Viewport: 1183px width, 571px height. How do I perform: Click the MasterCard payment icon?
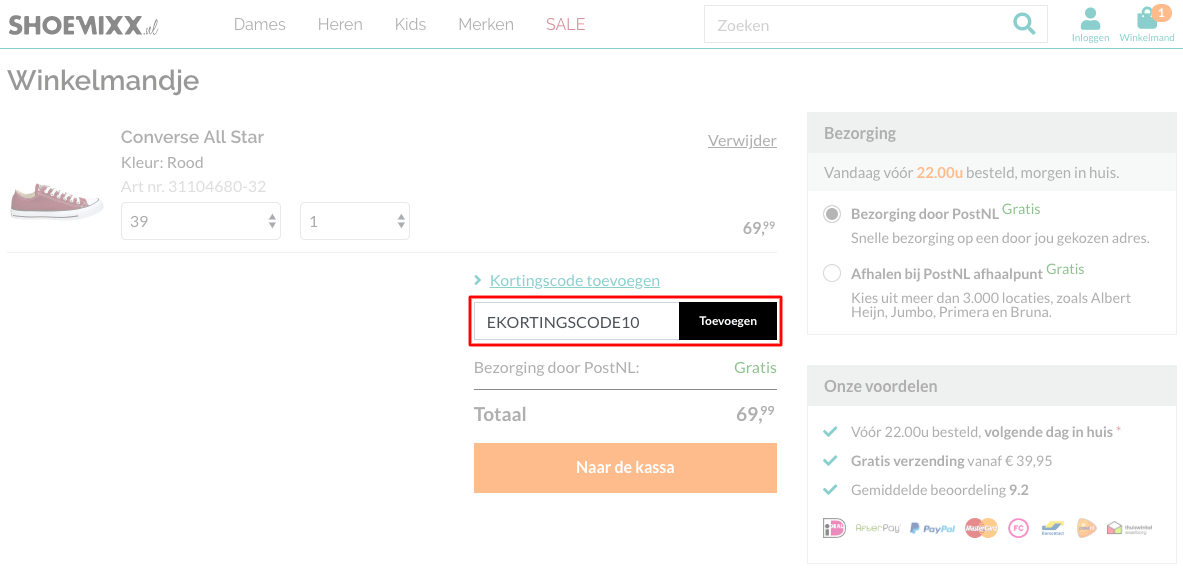981,528
